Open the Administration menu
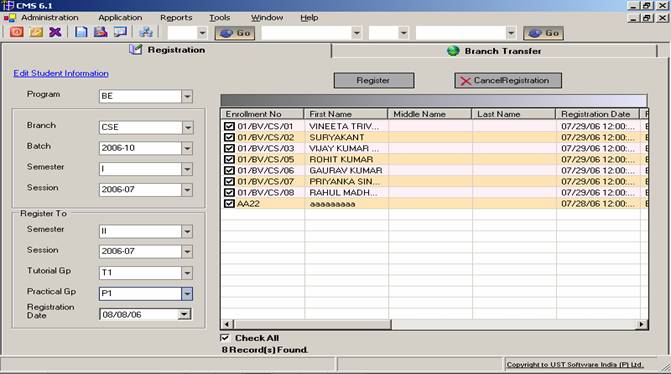Viewport: 671px width, 374px height. (50, 18)
